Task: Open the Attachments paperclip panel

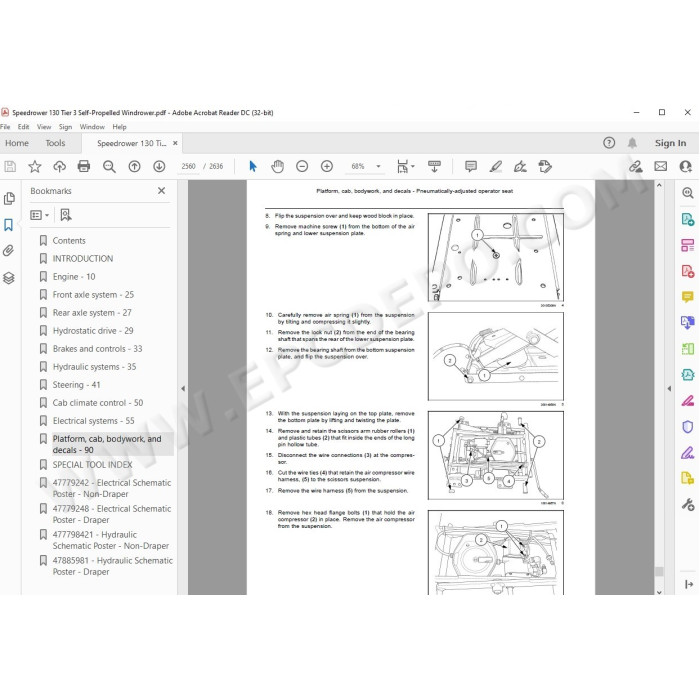Action: (x=8, y=250)
